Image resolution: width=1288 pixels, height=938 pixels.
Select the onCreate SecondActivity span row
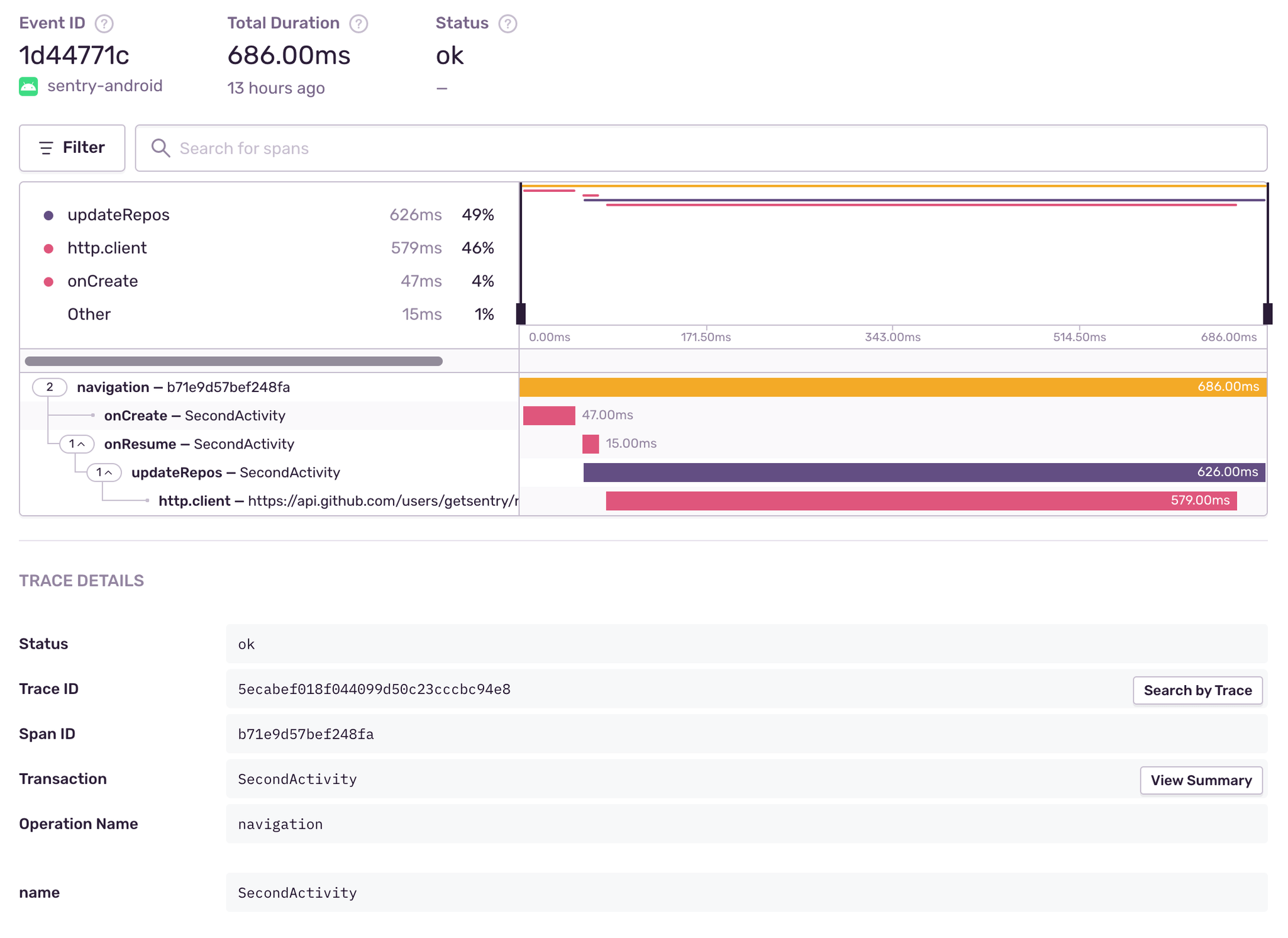[x=195, y=416]
